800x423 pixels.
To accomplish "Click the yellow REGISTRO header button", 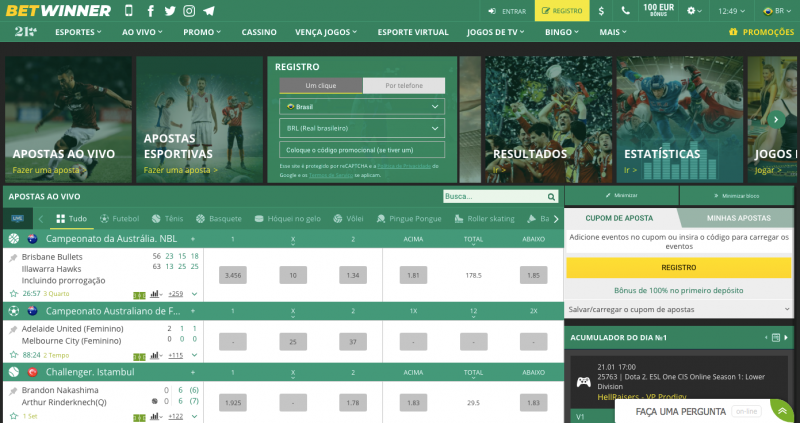I will [x=562, y=11].
